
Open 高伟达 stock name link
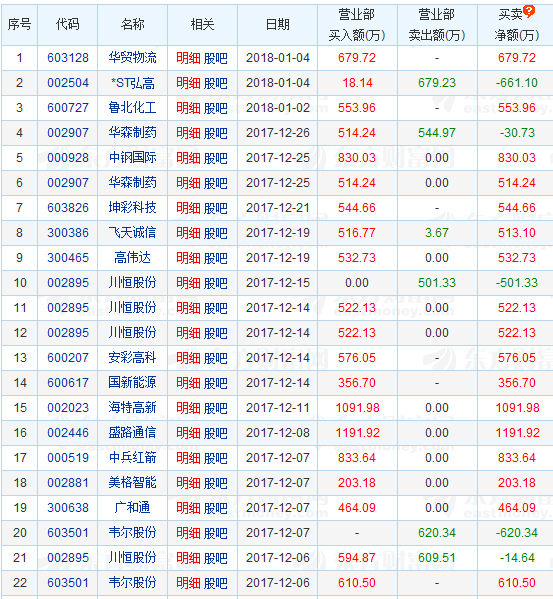(132, 258)
